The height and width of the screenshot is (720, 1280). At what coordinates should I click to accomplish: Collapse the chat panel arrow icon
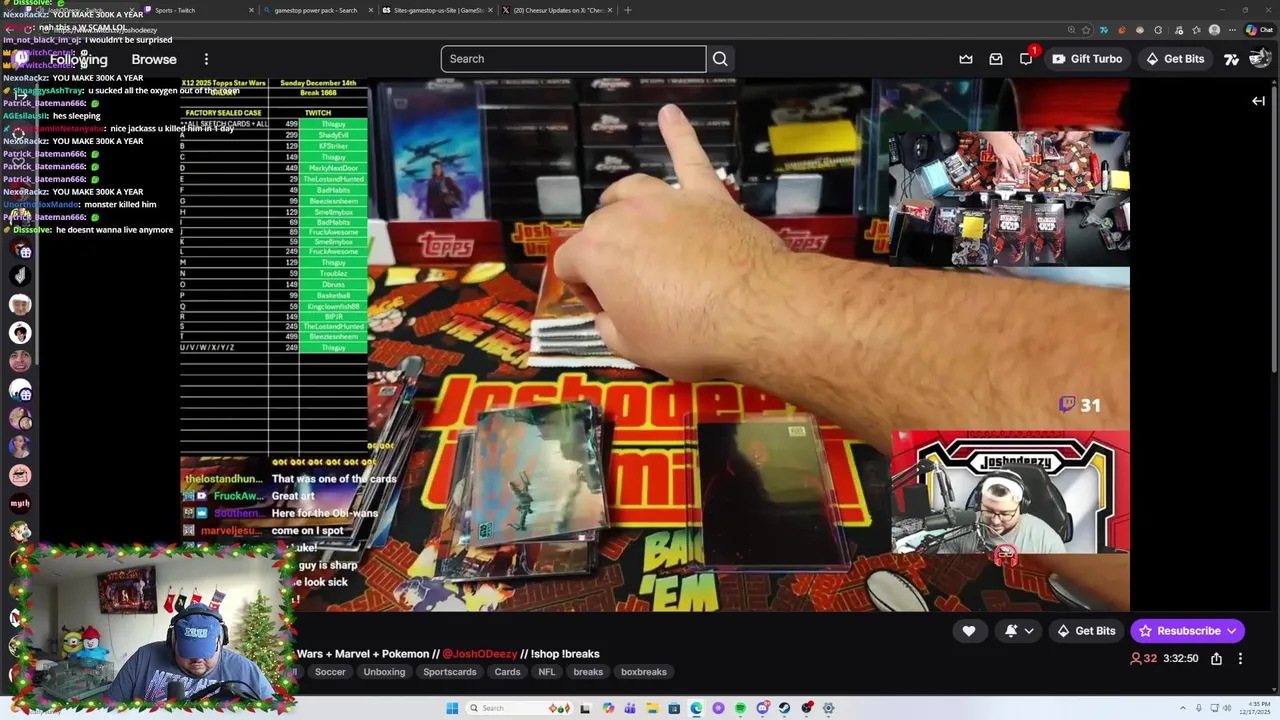pyautogui.click(x=1259, y=101)
